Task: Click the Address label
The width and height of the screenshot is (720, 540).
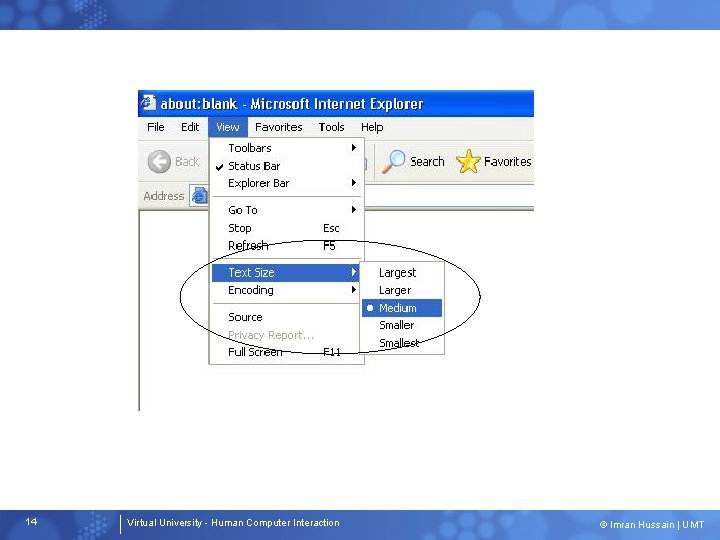Action: (163, 196)
